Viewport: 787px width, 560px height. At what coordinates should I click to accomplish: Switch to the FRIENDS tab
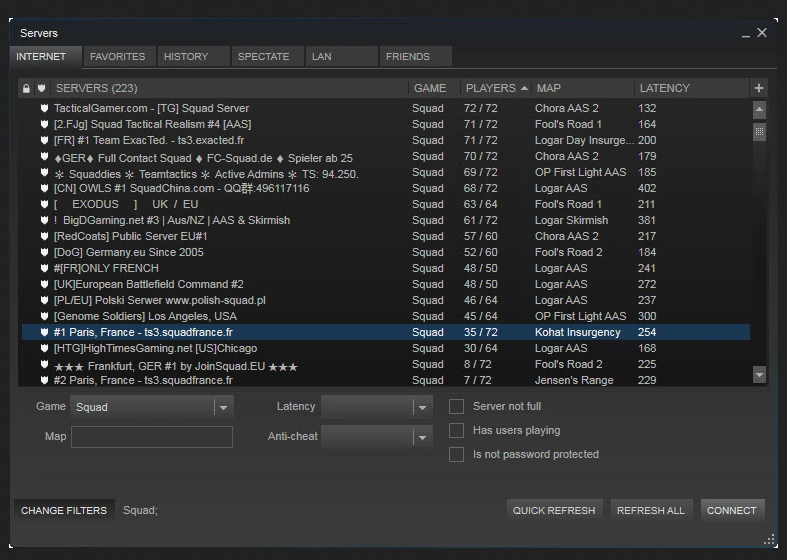click(x=415, y=57)
